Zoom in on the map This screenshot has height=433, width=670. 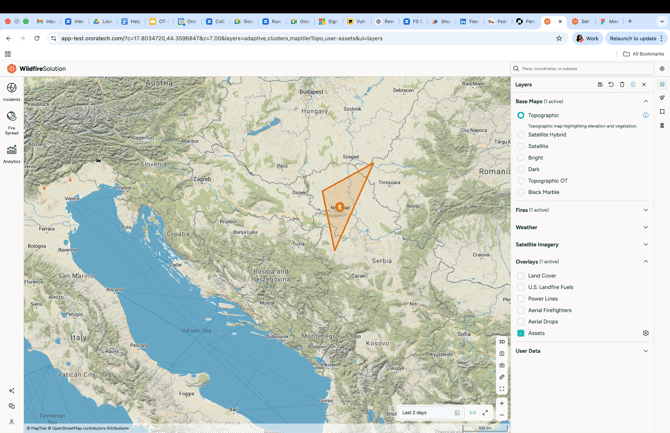[x=502, y=403]
